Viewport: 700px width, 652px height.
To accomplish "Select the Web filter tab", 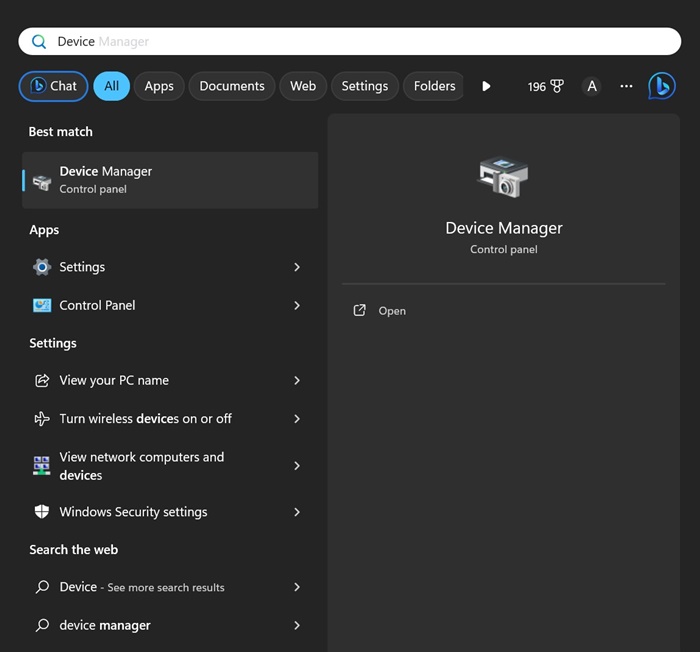I will (x=303, y=86).
